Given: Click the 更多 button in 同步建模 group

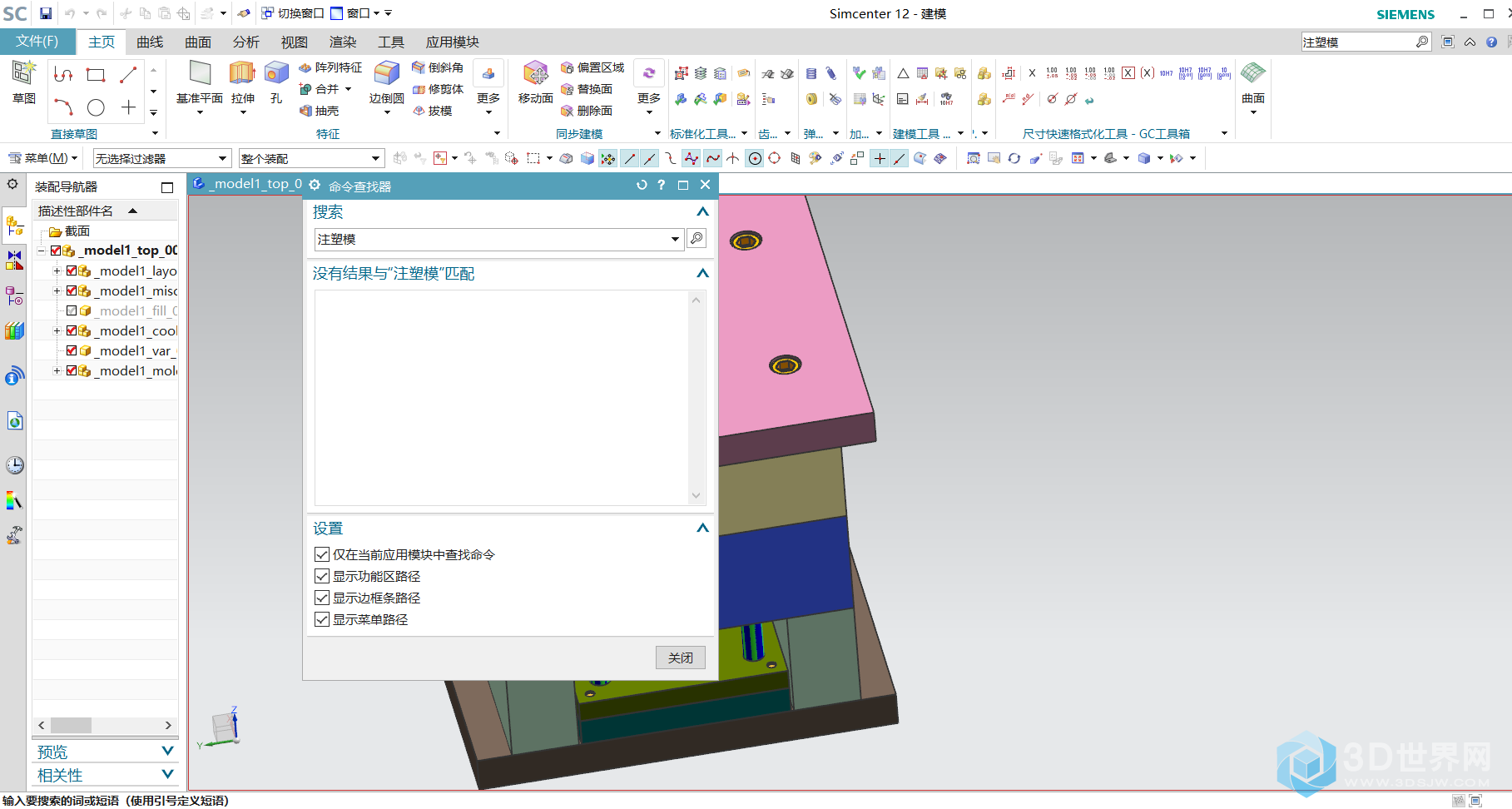Looking at the screenshot, I should point(649,87).
